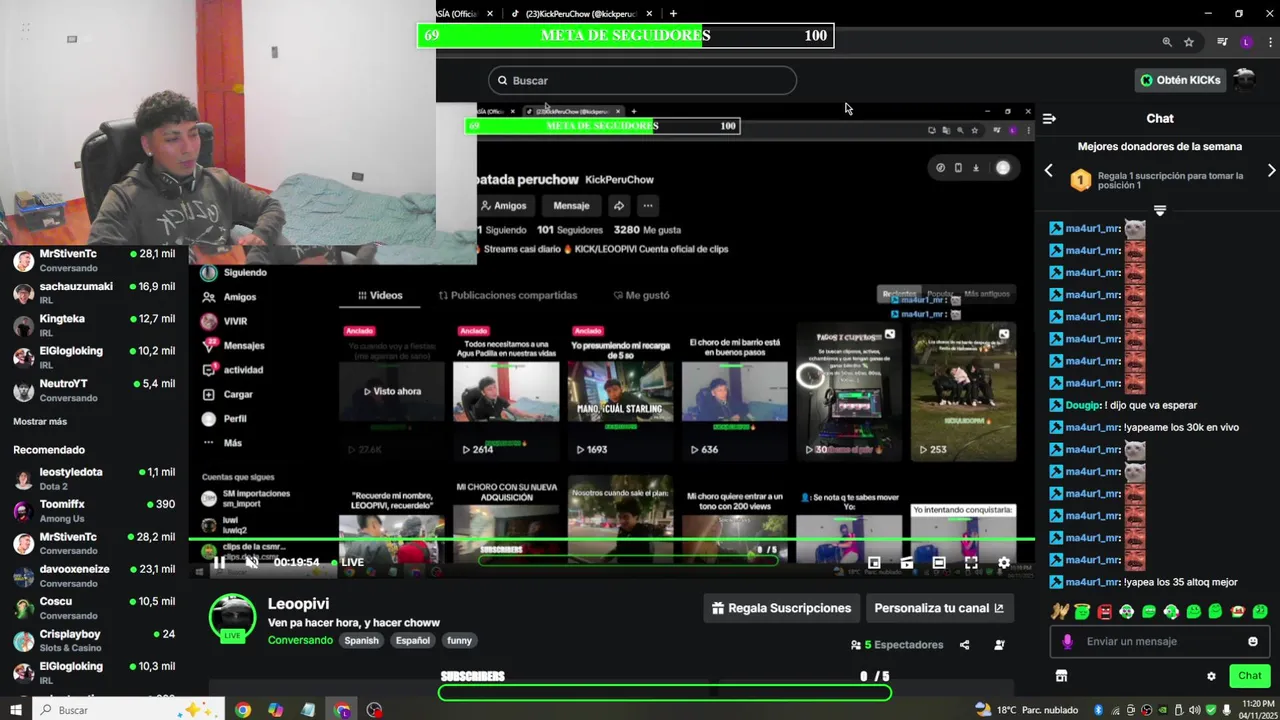Screen dimensions: 1280x720
Task: Open Chrome profile L avatar
Action: click(1246, 42)
